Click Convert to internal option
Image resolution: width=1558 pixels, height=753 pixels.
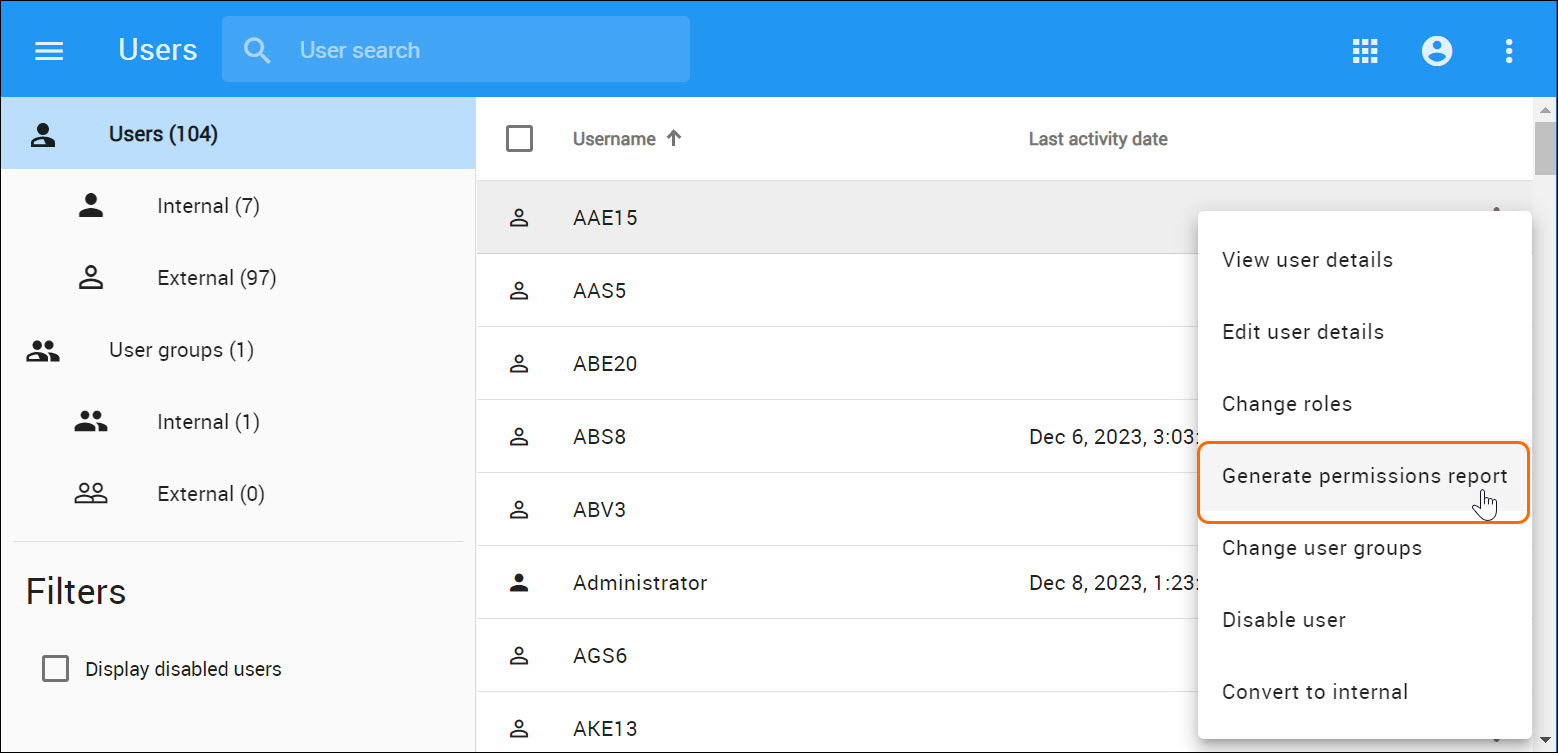(1315, 692)
